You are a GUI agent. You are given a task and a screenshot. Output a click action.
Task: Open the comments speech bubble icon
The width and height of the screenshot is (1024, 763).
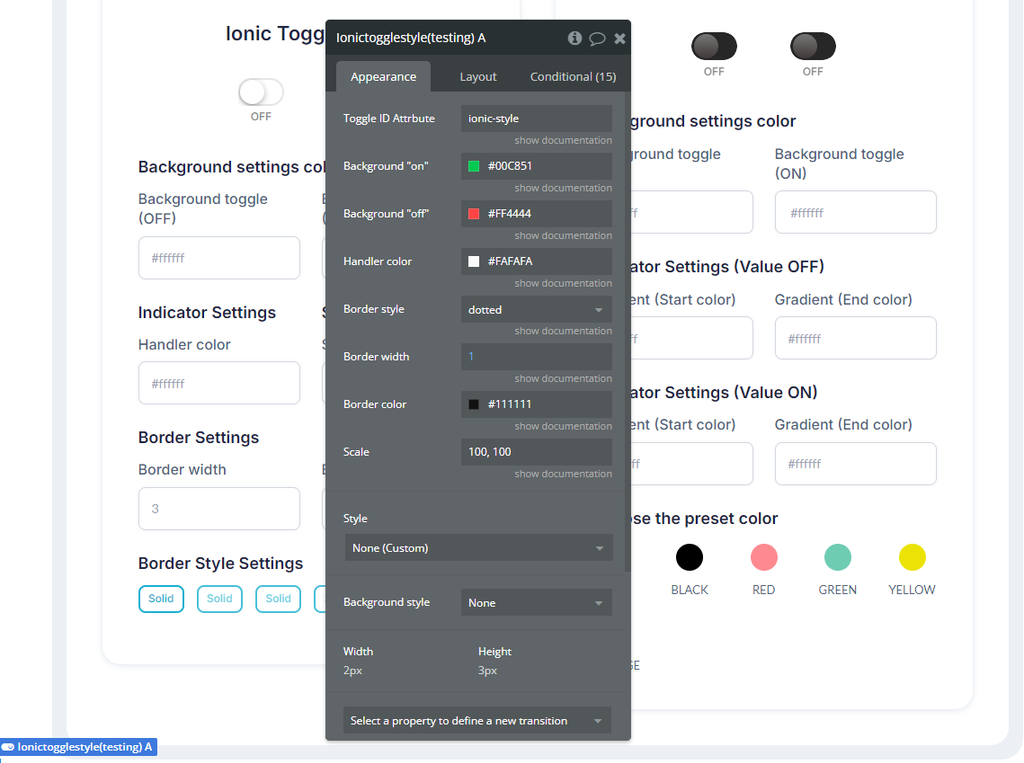pos(597,38)
